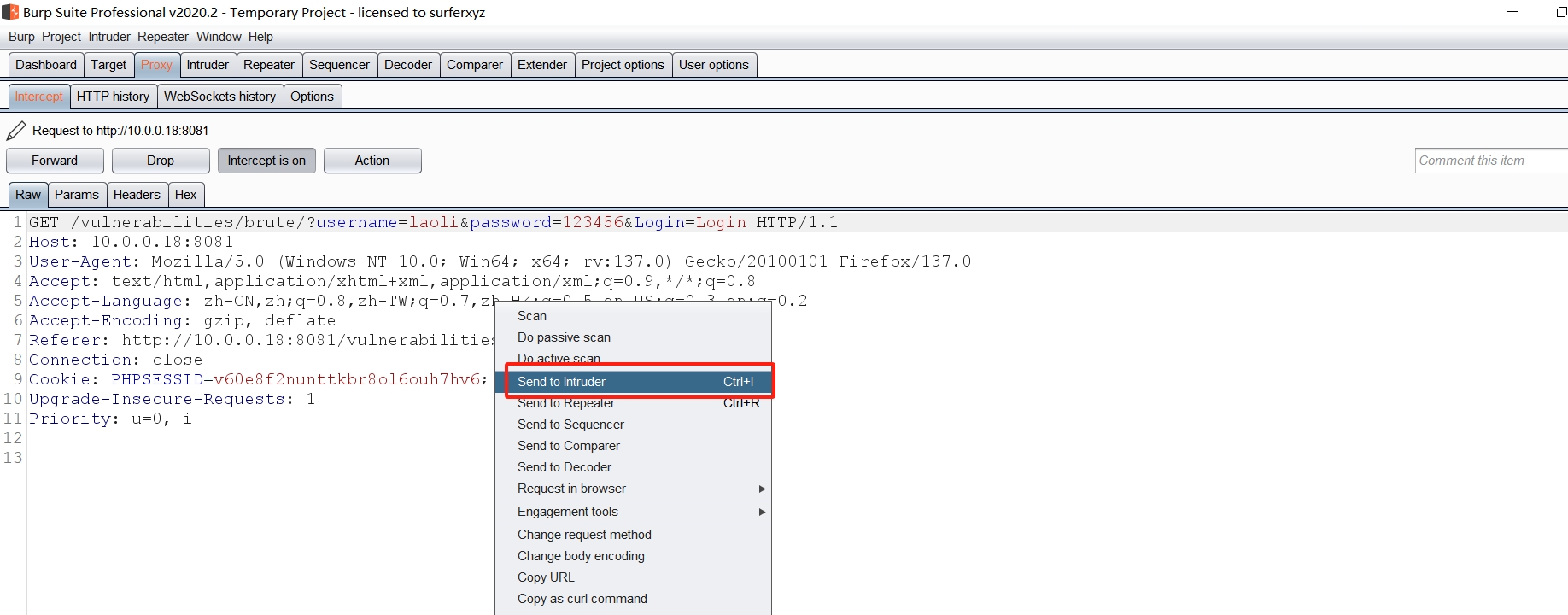Open the Repeater menu in the menu bar
Image resolution: width=1568 pixels, height=615 pixels.
163,37
